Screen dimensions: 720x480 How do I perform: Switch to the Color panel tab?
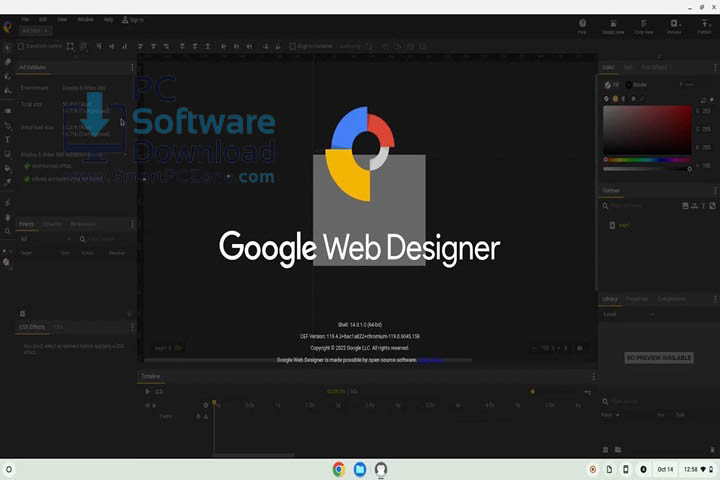click(608, 68)
